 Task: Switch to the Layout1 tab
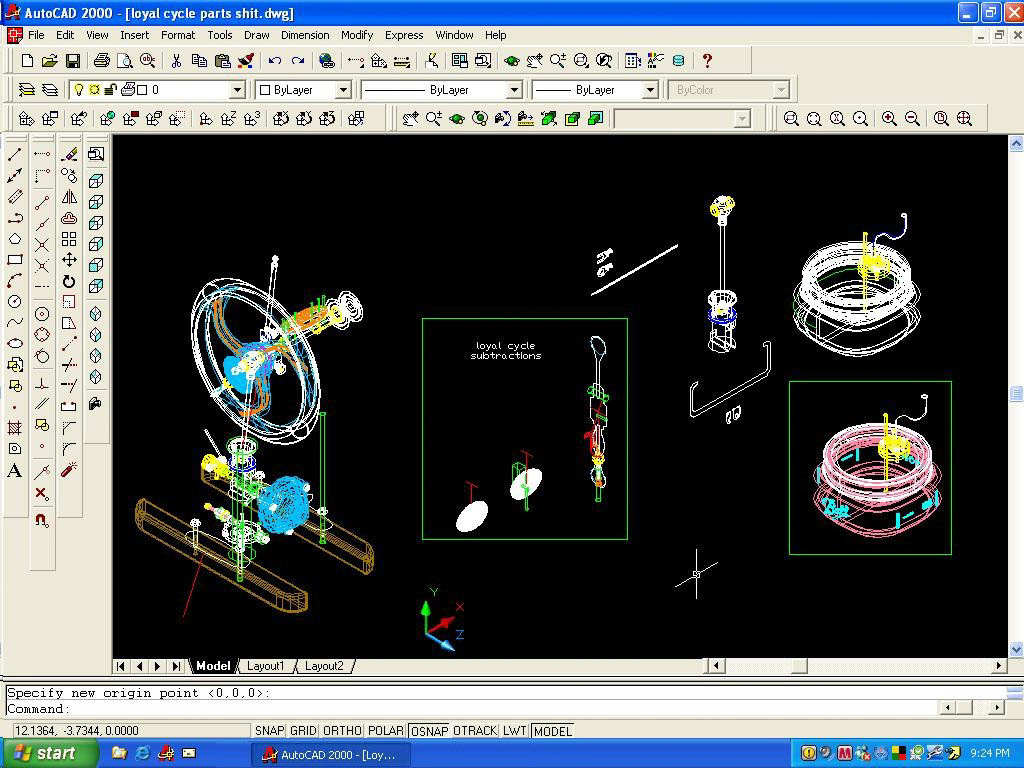pyautogui.click(x=266, y=666)
